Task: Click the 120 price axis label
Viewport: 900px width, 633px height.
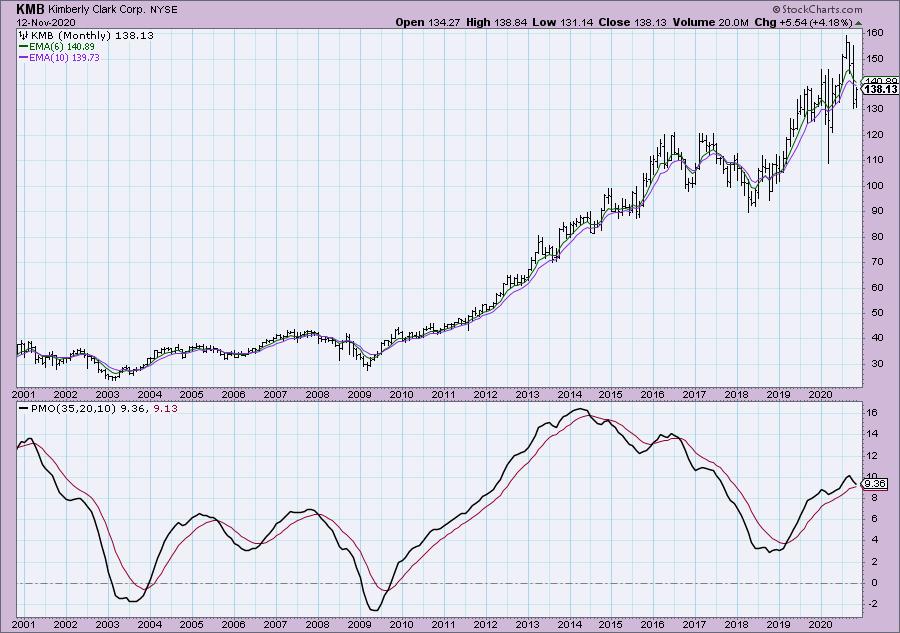Action: [x=875, y=135]
